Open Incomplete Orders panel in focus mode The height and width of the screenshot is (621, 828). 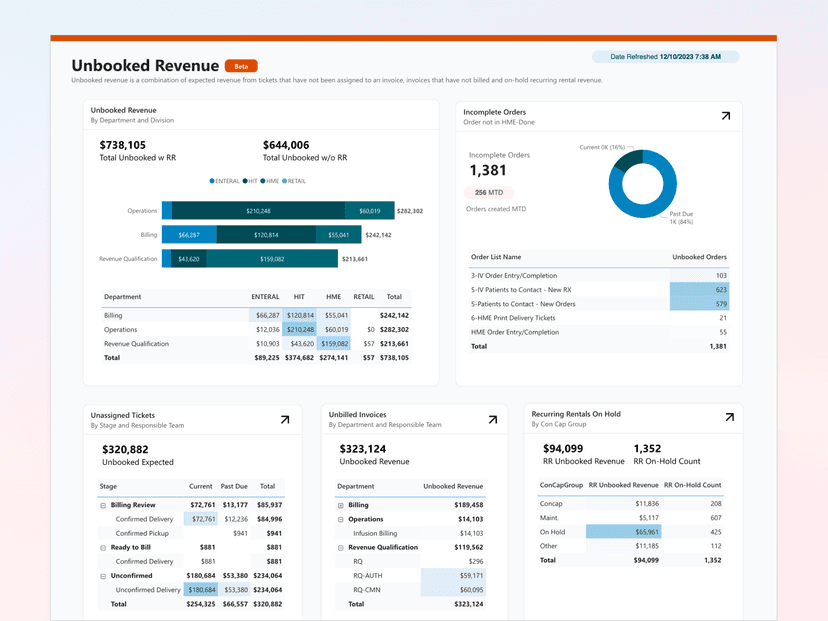pos(727,115)
